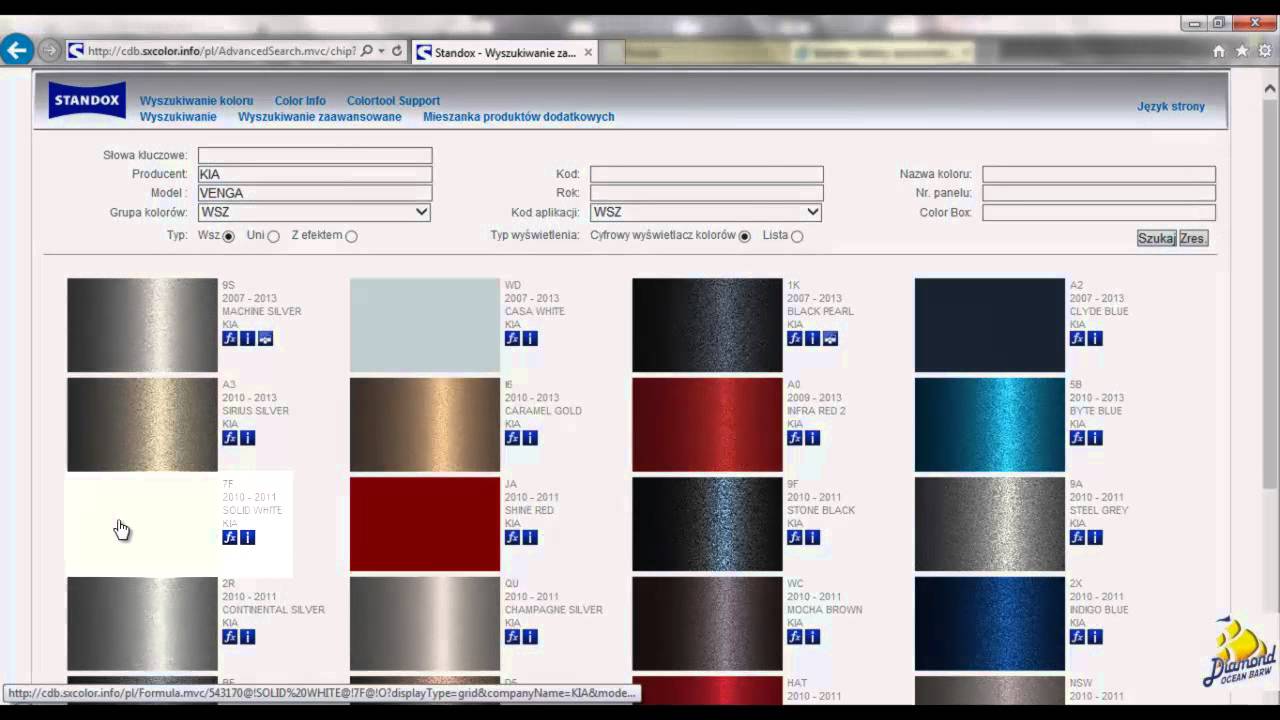Show info for Casa White
Viewport: 1280px width, 720px height.
pyautogui.click(x=530, y=338)
